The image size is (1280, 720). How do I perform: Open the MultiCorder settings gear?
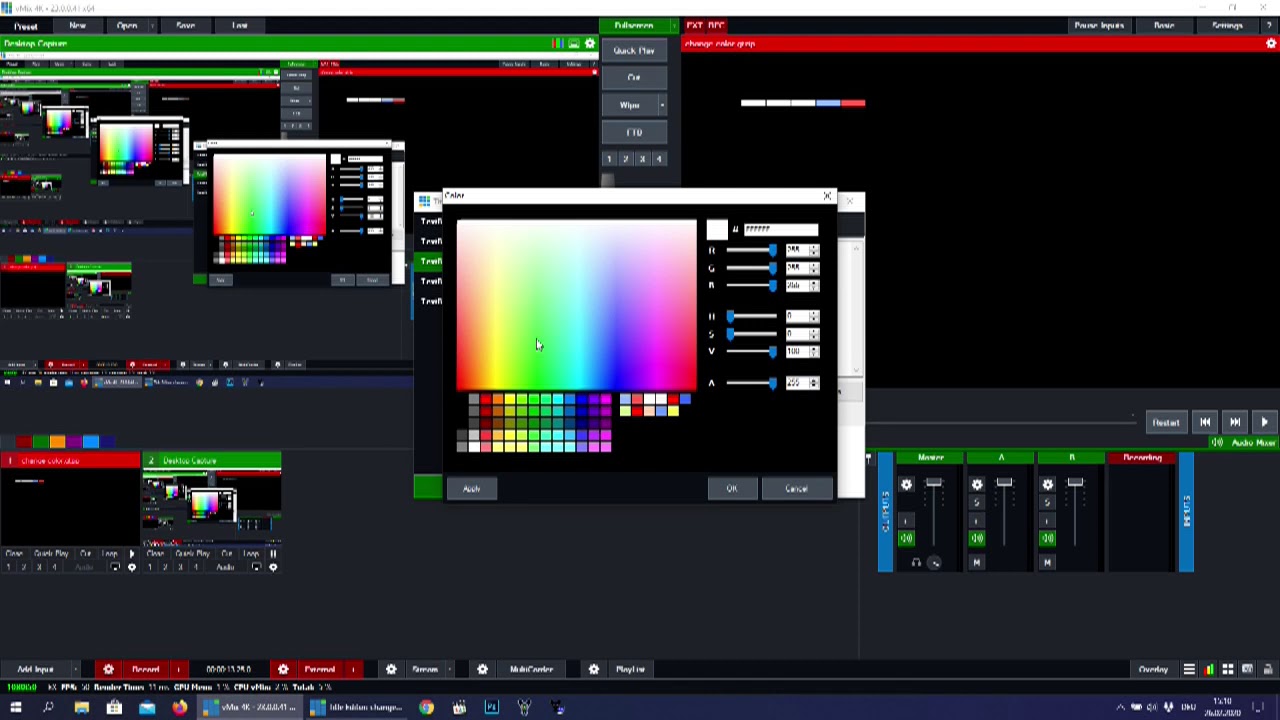coord(482,669)
